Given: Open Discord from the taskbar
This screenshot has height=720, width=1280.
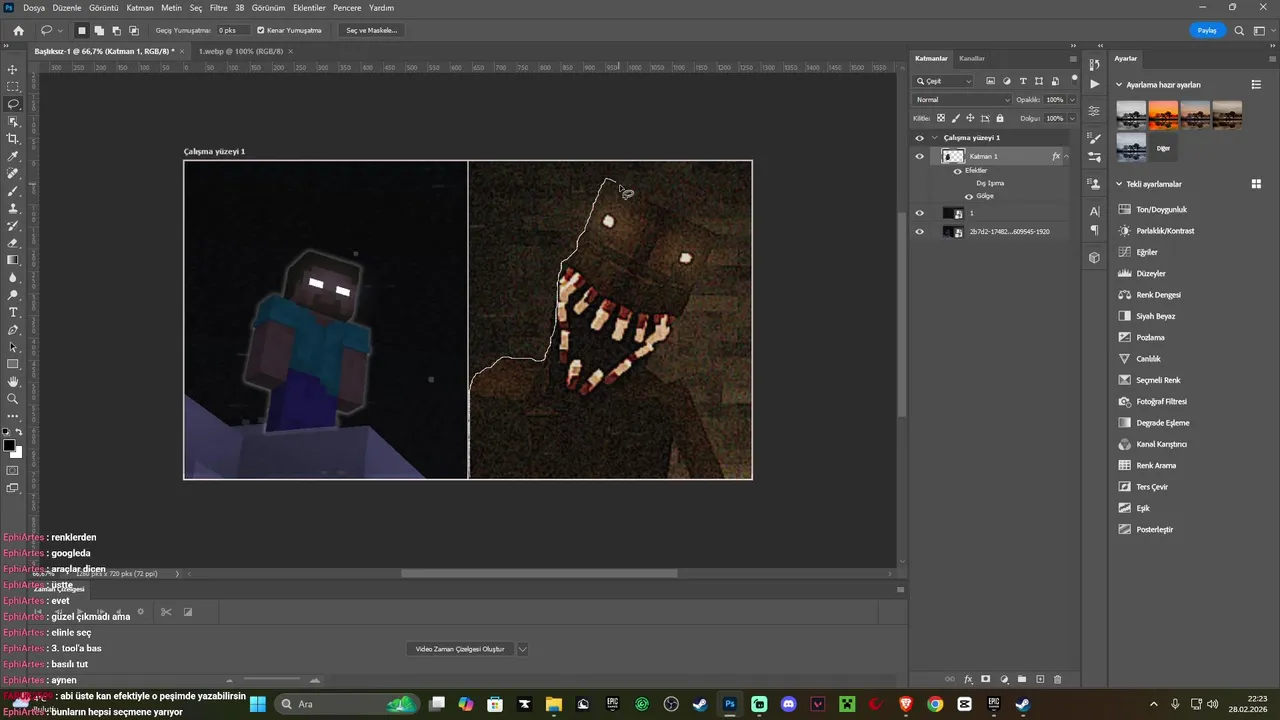Looking at the screenshot, I should tap(789, 704).
